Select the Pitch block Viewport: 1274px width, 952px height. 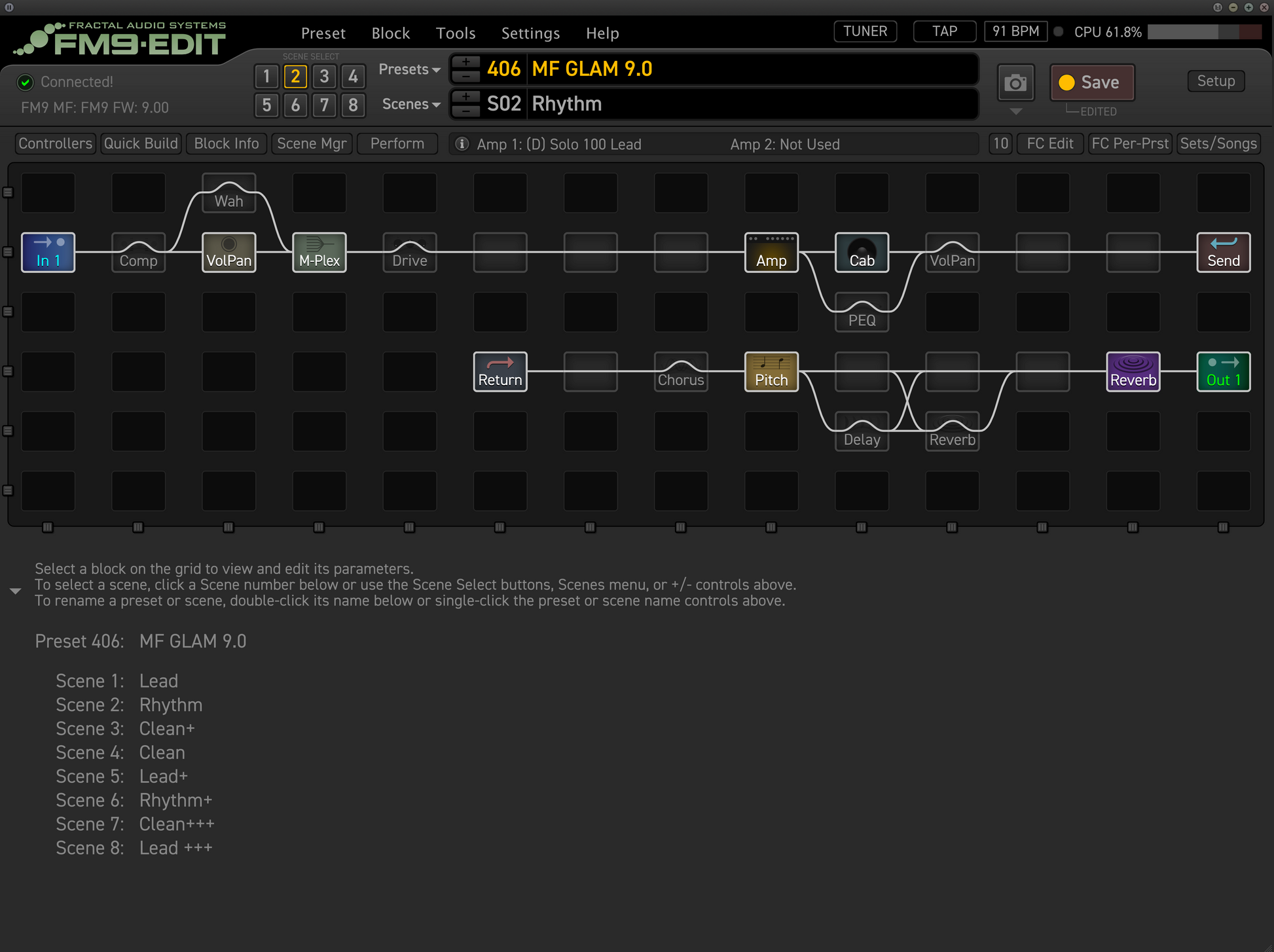(x=771, y=372)
